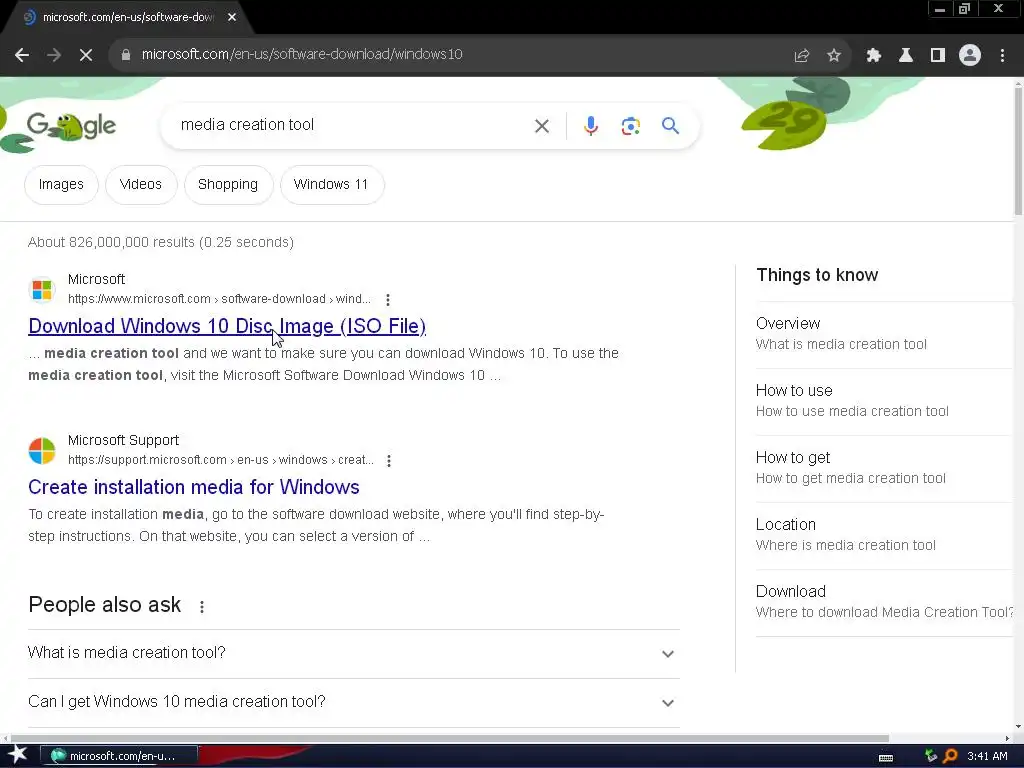Image resolution: width=1024 pixels, height=768 pixels.
Task: Click the share page icon in the address bar
Action: click(x=801, y=56)
